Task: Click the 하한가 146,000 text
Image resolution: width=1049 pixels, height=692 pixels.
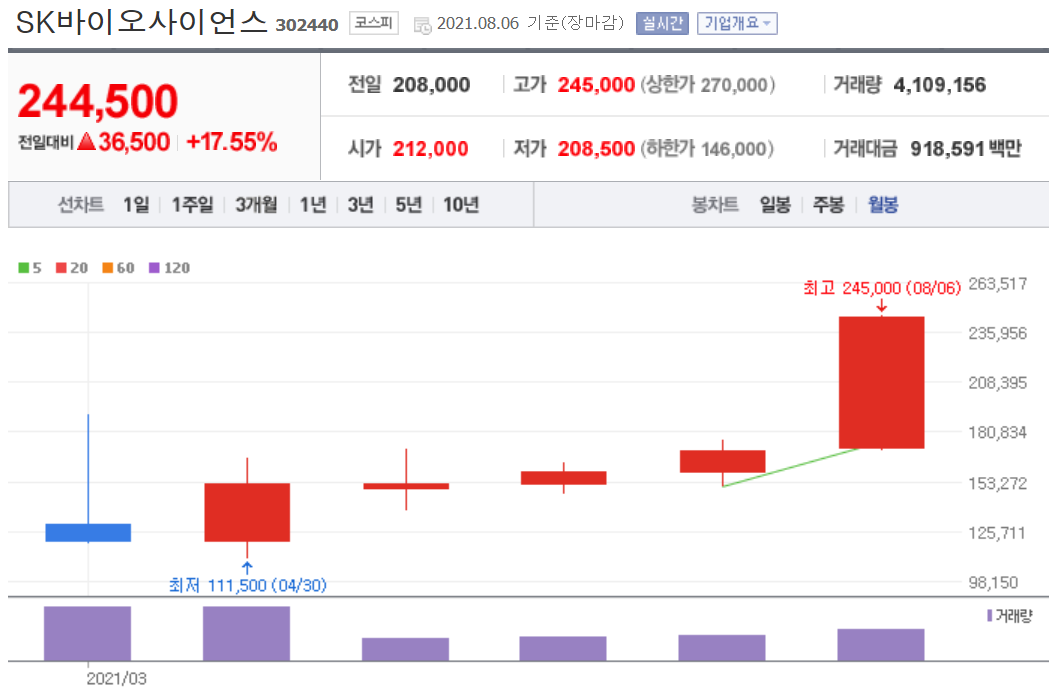Action: [x=707, y=149]
